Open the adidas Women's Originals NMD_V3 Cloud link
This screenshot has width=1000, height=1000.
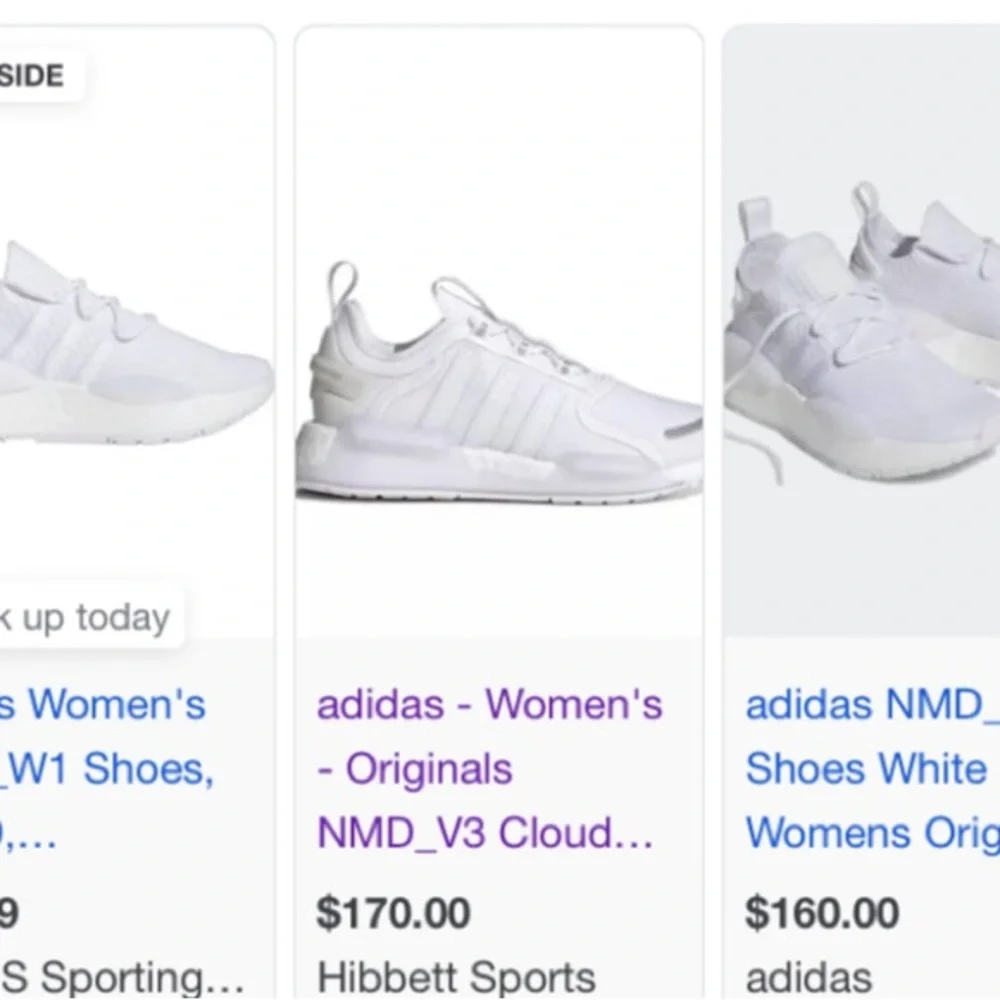pos(490,768)
